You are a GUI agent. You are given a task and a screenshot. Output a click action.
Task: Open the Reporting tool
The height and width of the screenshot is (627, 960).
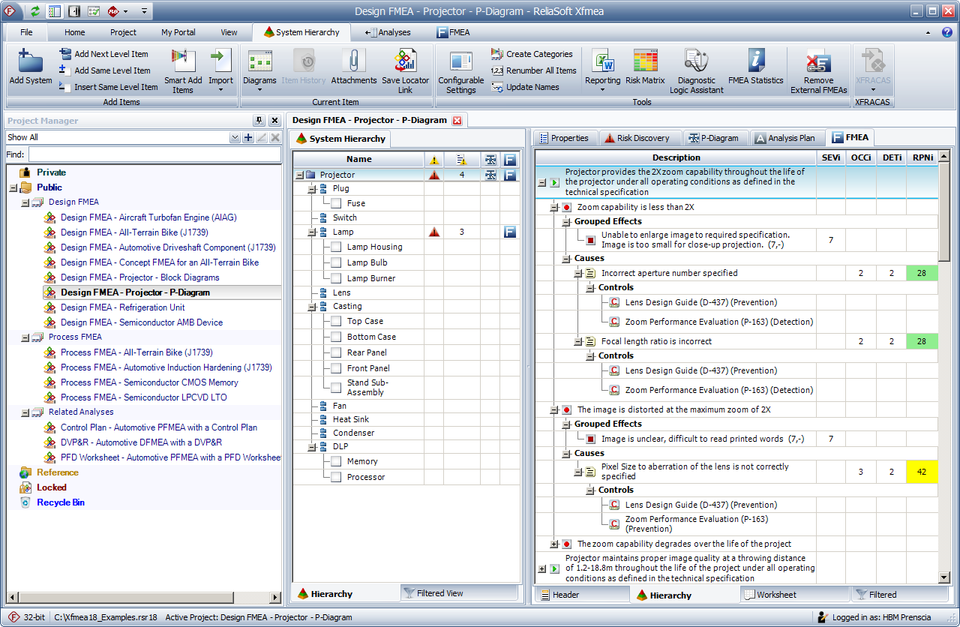602,69
